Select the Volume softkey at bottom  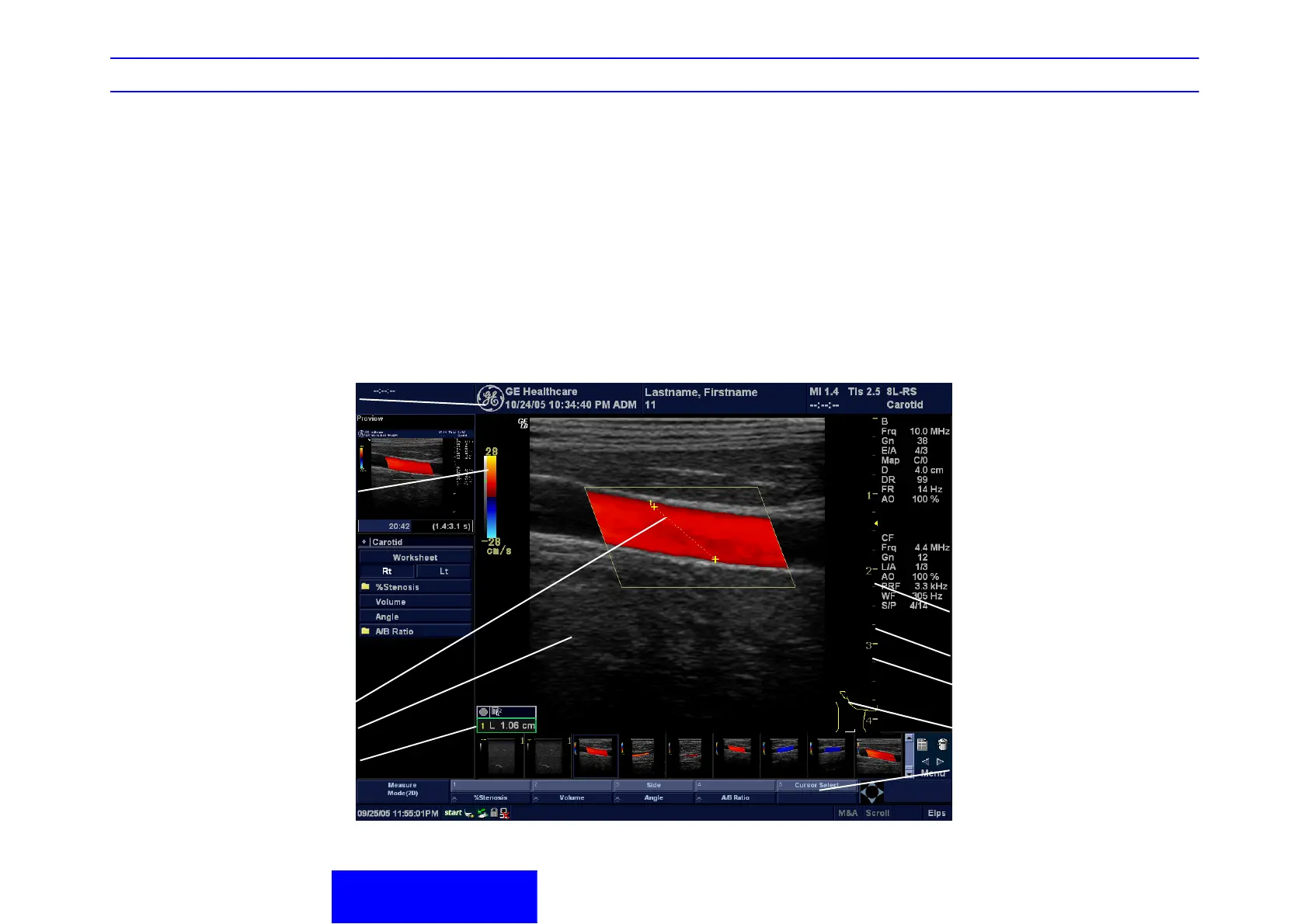tap(572, 797)
